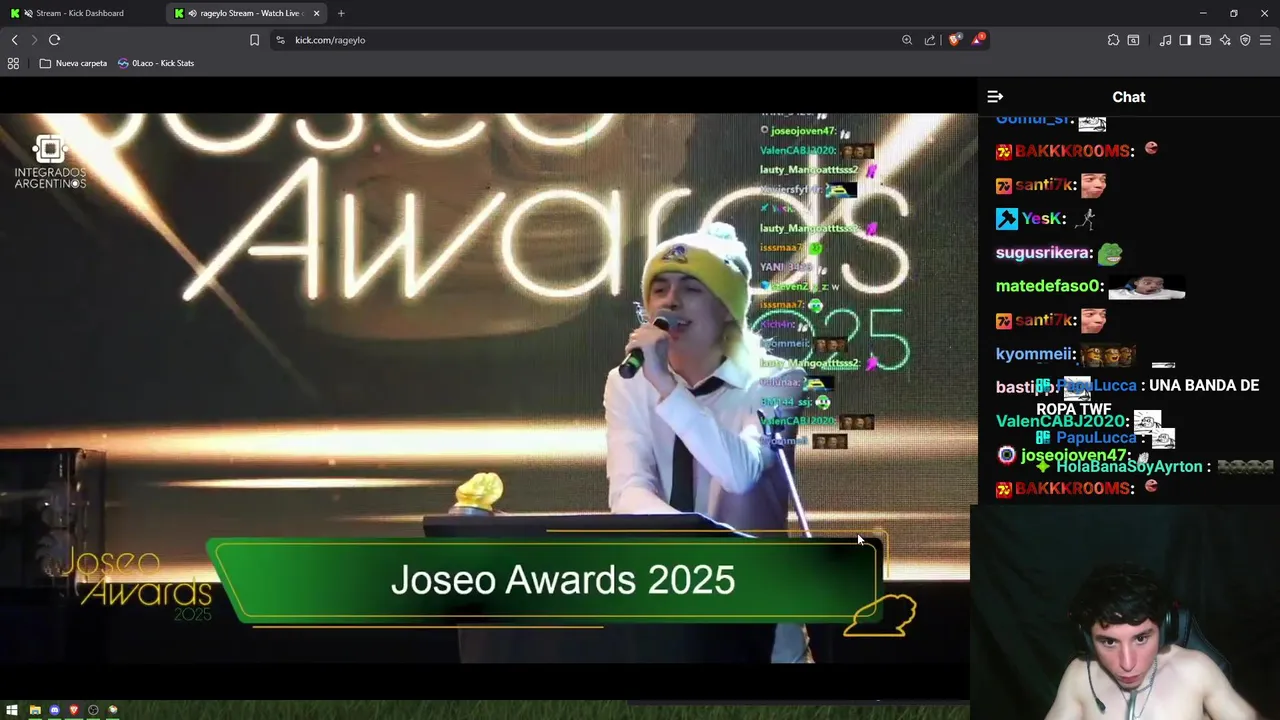Open the Brave Wallet icon
This screenshot has height=720, width=1280.
tap(1205, 40)
